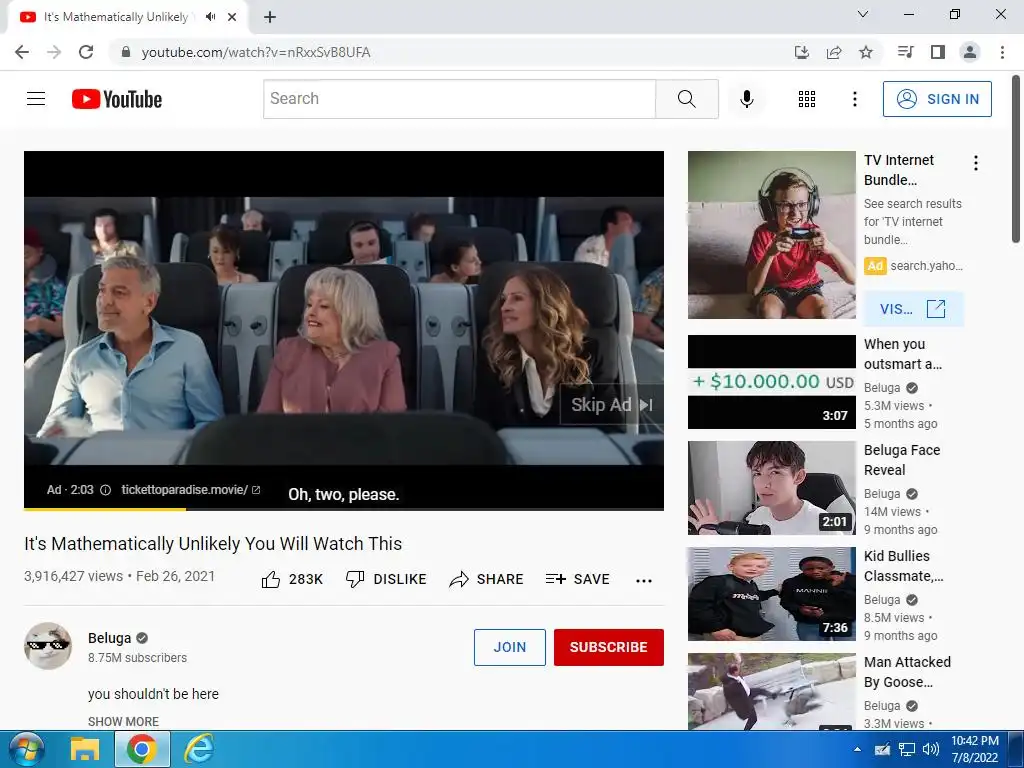The width and height of the screenshot is (1024, 768).
Task: Open Internet Explorer from taskbar
Action: 199,749
